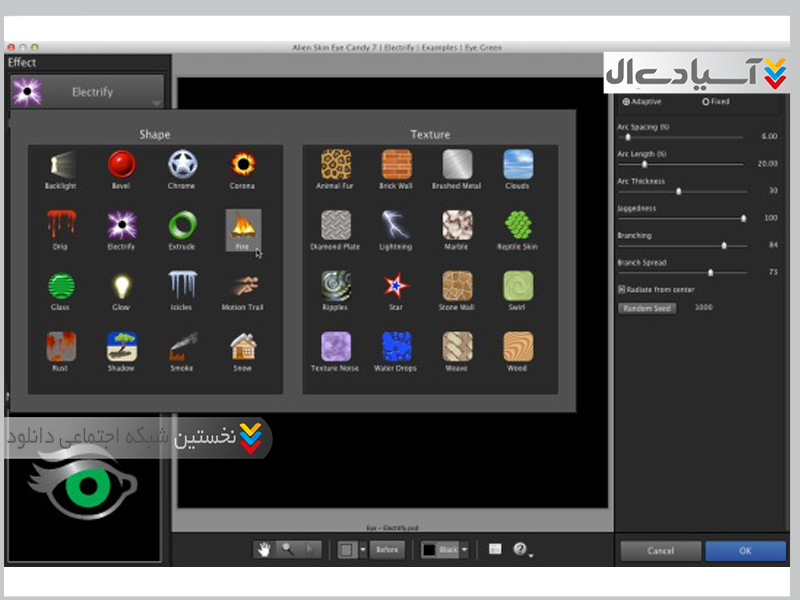The width and height of the screenshot is (800, 600).
Task: Click the Random Seed value field
Action: pyautogui.click(x=704, y=308)
